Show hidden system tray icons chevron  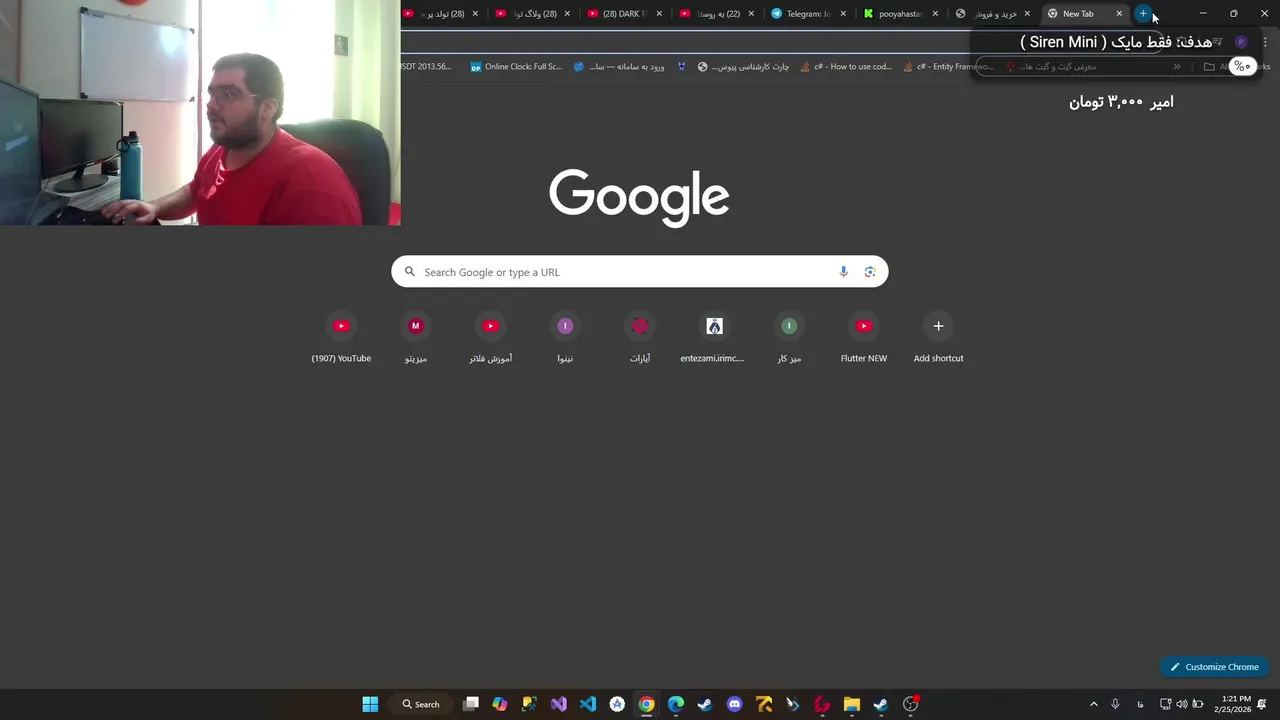1093,704
